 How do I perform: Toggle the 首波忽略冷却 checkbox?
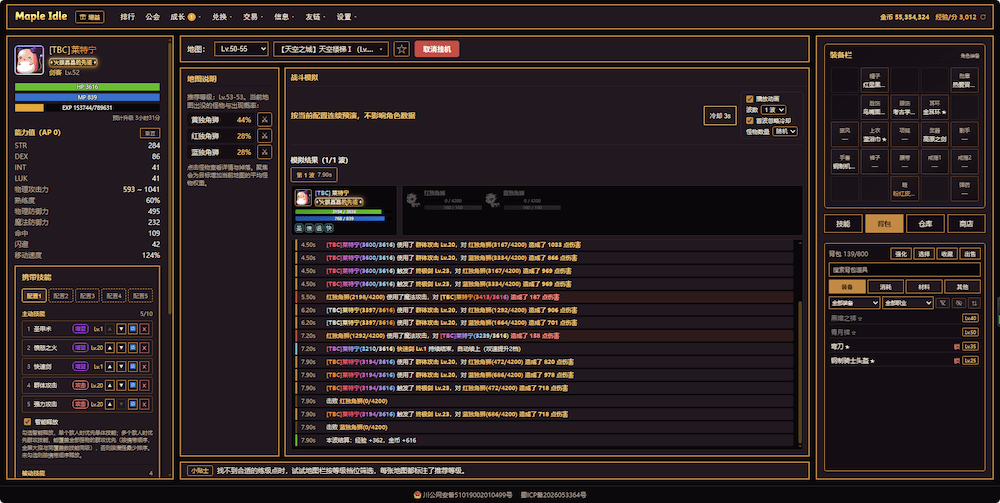tap(749, 120)
